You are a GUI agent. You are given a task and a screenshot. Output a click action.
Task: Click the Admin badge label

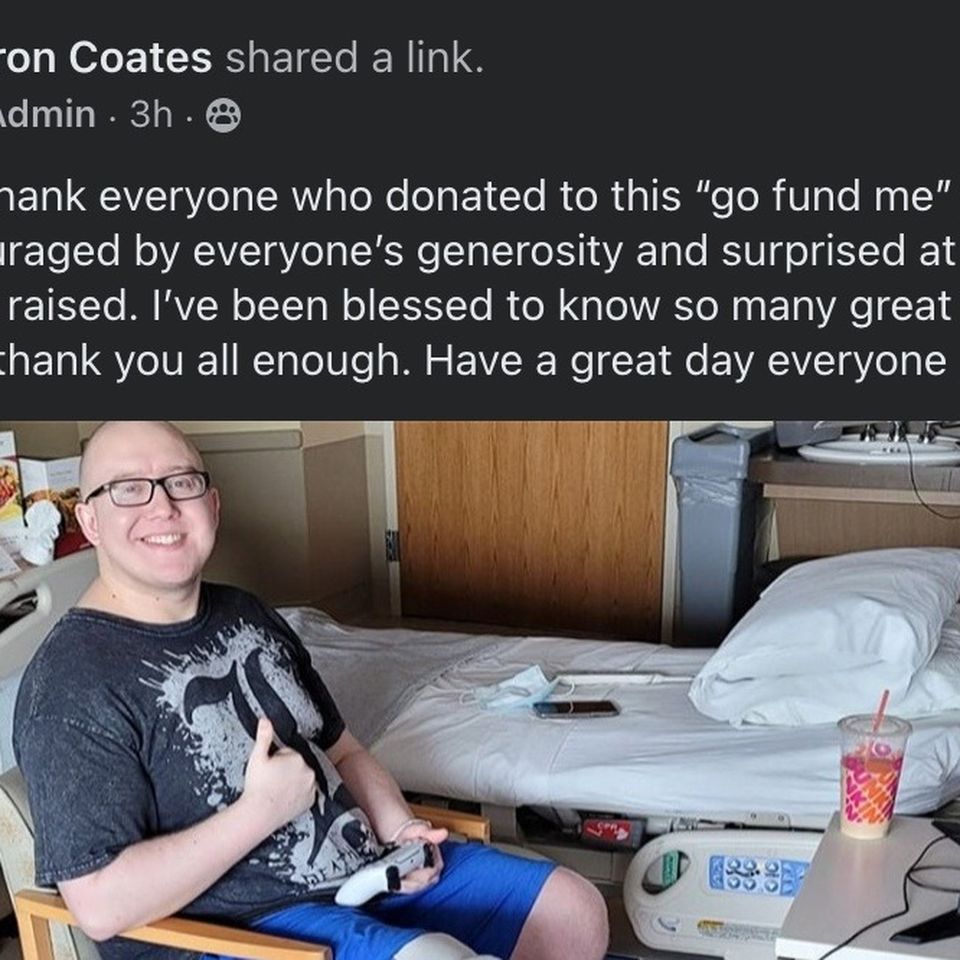click(x=48, y=114)
